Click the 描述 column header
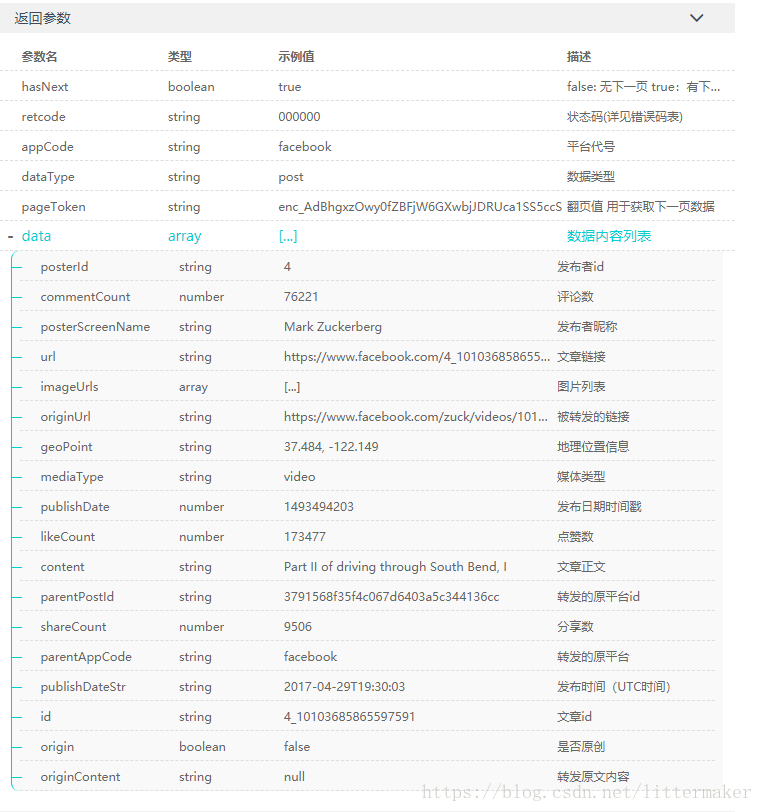Image resolution: width=763 pixels, height=812 pixels. [x=579, y=56]
